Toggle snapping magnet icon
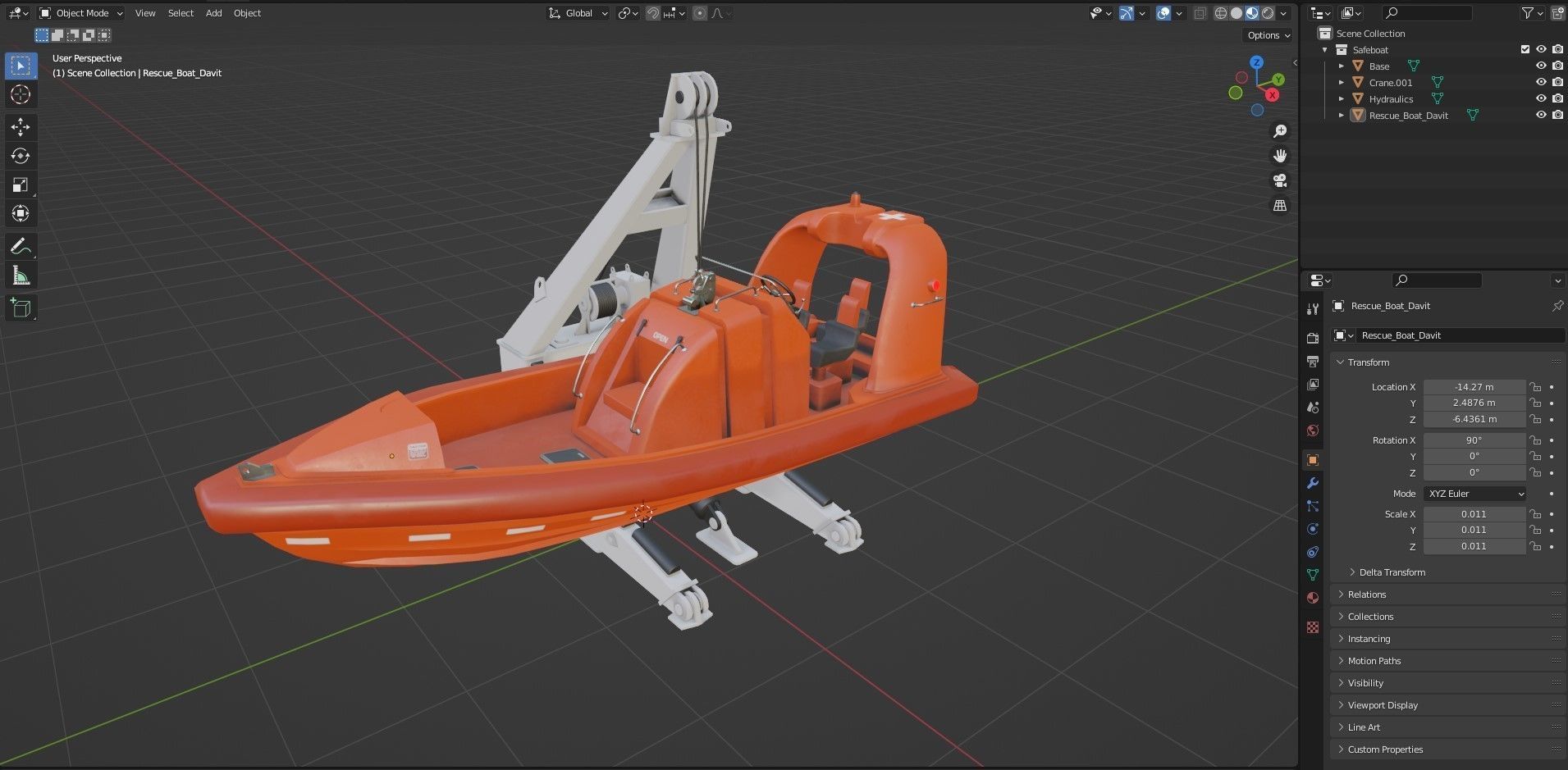1568x770 pixels. pos(653,13)
